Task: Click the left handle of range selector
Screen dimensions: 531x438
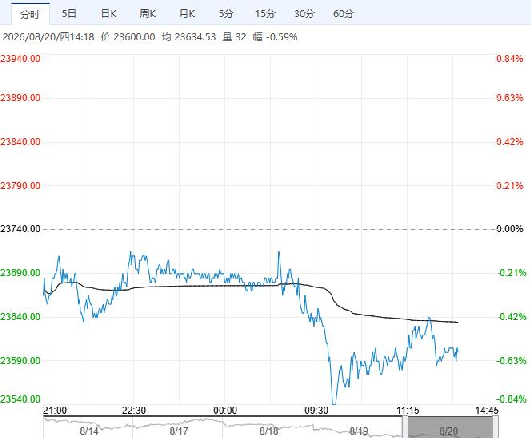Action: (x=405, y=427)
